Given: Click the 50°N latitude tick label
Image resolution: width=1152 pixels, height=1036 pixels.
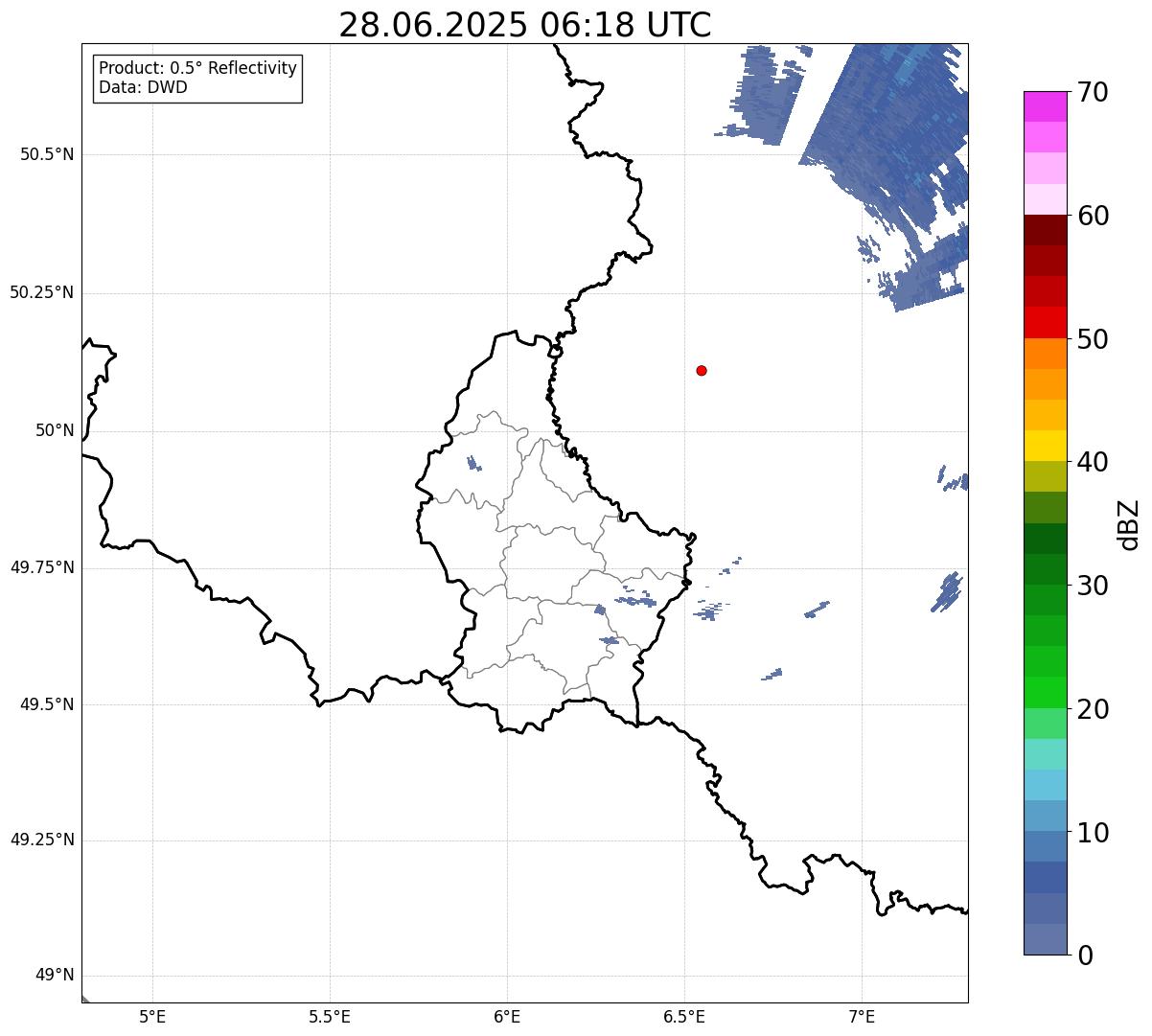Looking at the screenshot, I should tap(55, 430).
